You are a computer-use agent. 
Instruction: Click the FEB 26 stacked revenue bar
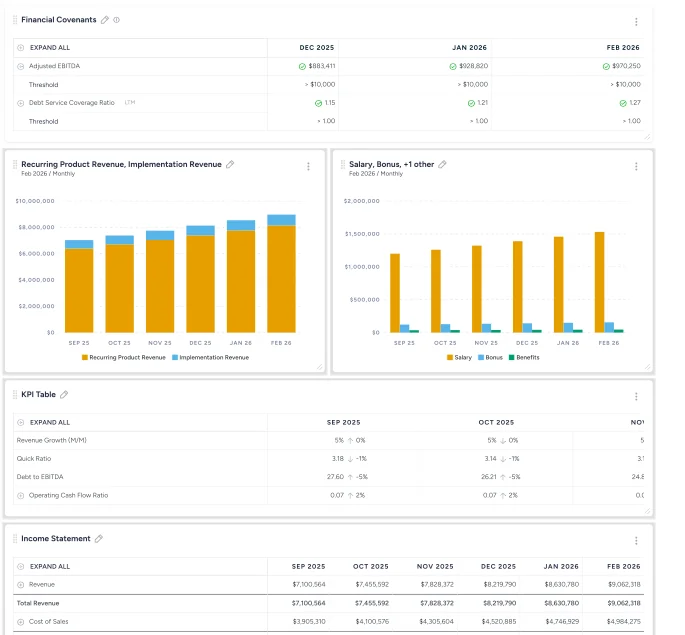(x=281, y=274)
